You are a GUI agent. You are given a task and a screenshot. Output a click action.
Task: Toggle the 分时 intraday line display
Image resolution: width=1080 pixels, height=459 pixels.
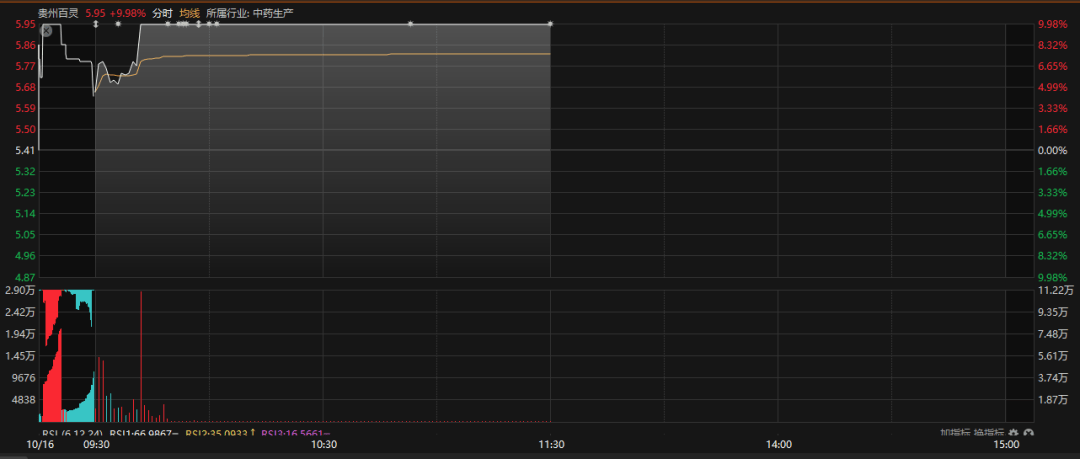pos(162,13)
